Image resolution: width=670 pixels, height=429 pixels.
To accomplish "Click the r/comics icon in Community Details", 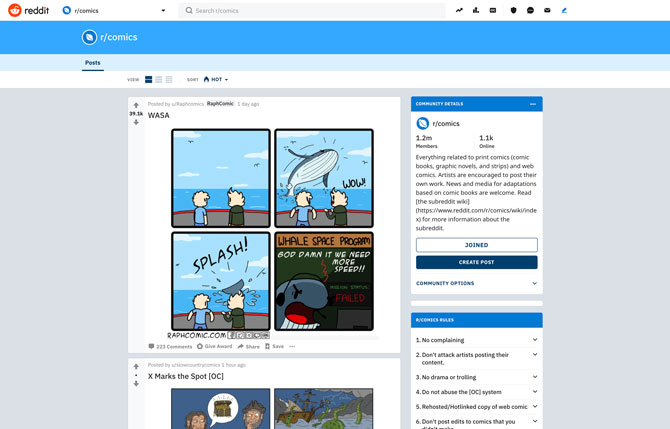I will click(x=423, y=123).
